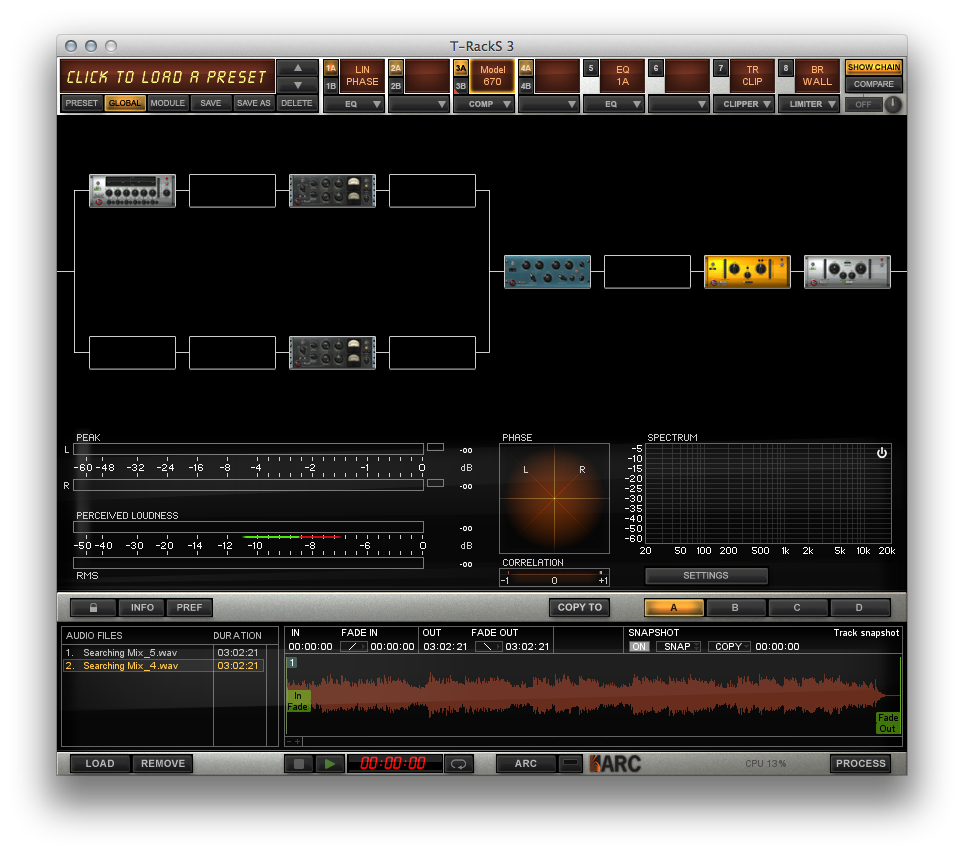Open slot 5 EQ module dropdown
This screenshot has width=964, height=854.
pyautogui.click(x=614, y=105)
